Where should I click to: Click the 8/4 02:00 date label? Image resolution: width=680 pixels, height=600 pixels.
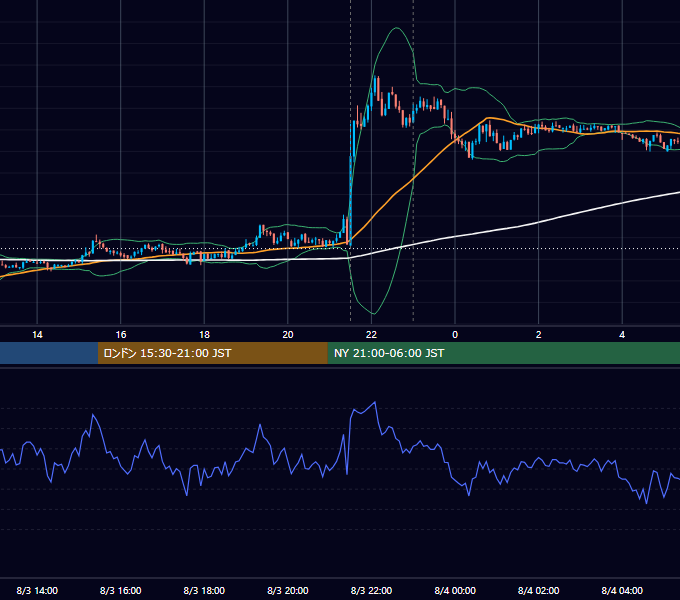click(x=538, y=590)
